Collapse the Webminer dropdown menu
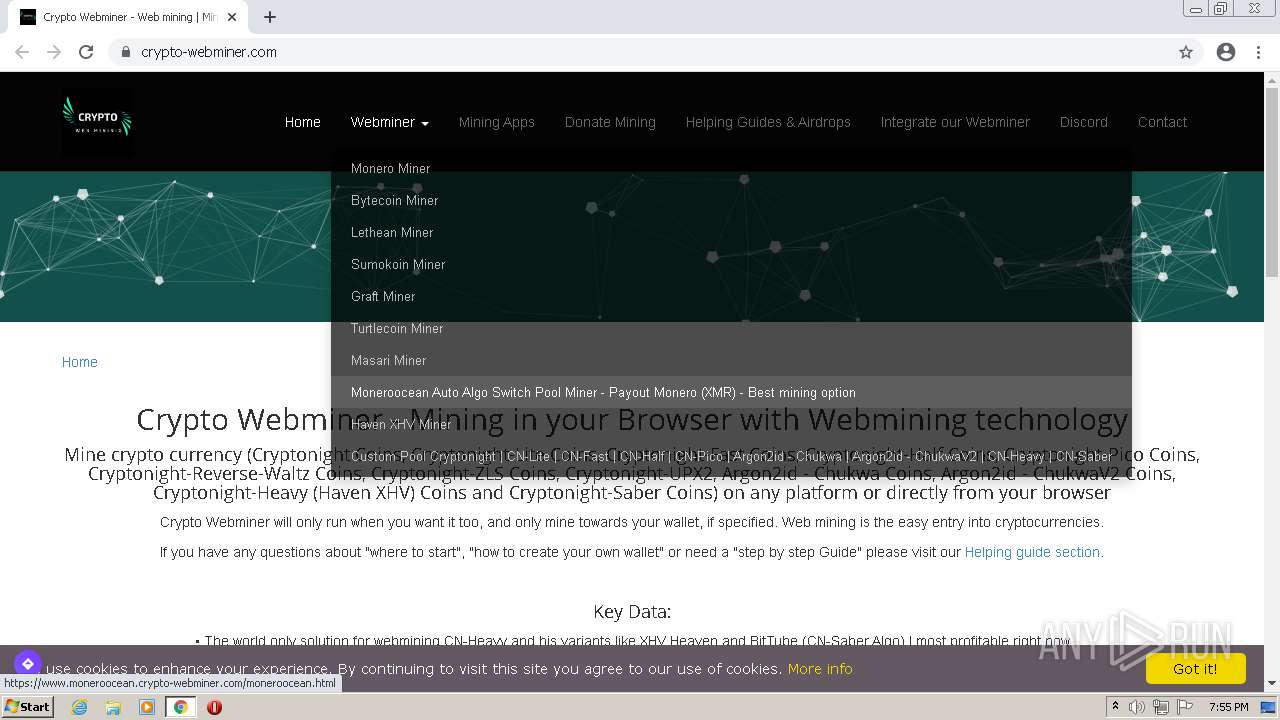This screenshot has width=1280, height=720. tap(390, 122)
